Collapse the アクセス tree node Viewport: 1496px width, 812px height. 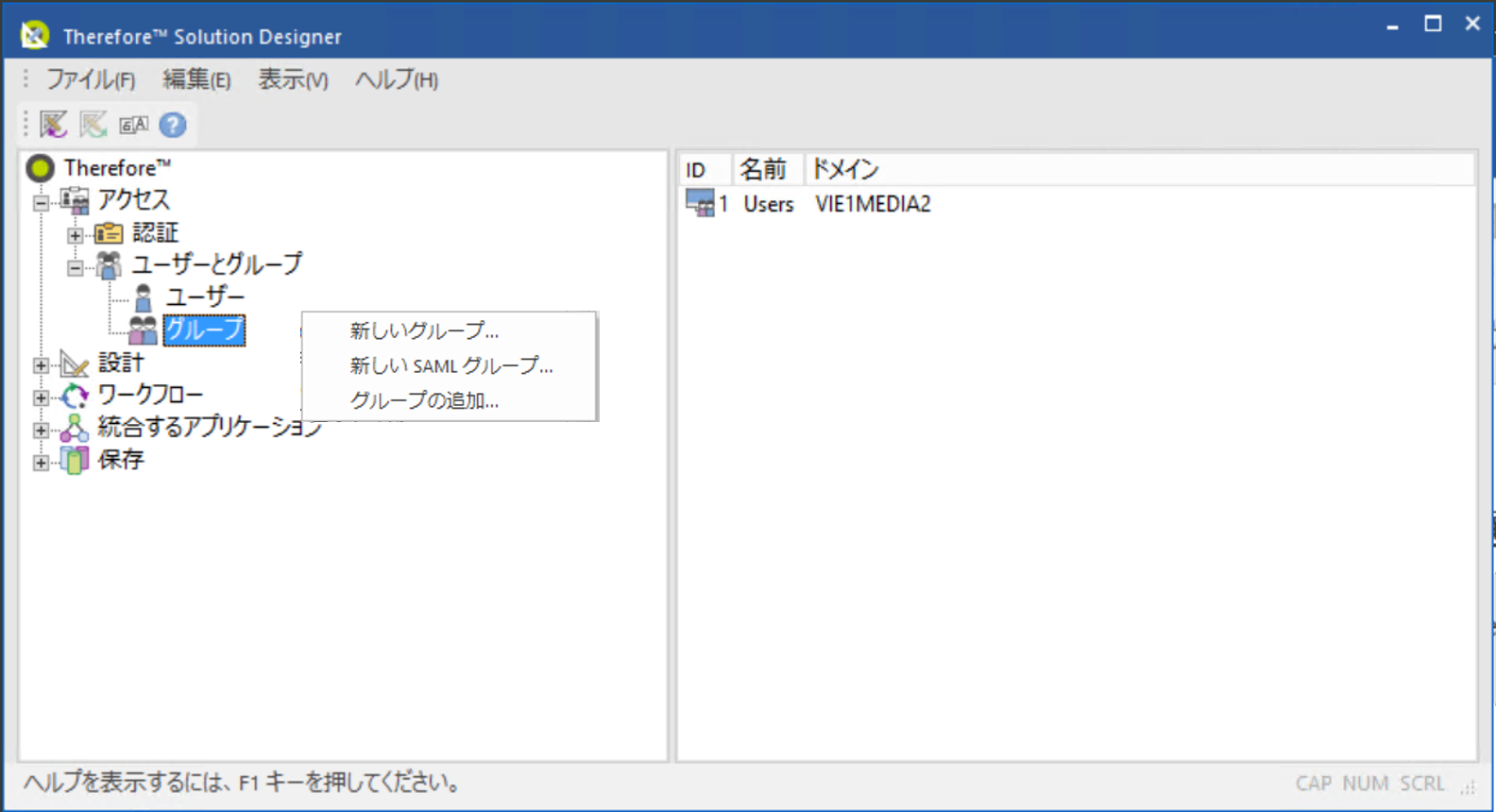pyautogui.click(x=41, y=202)
